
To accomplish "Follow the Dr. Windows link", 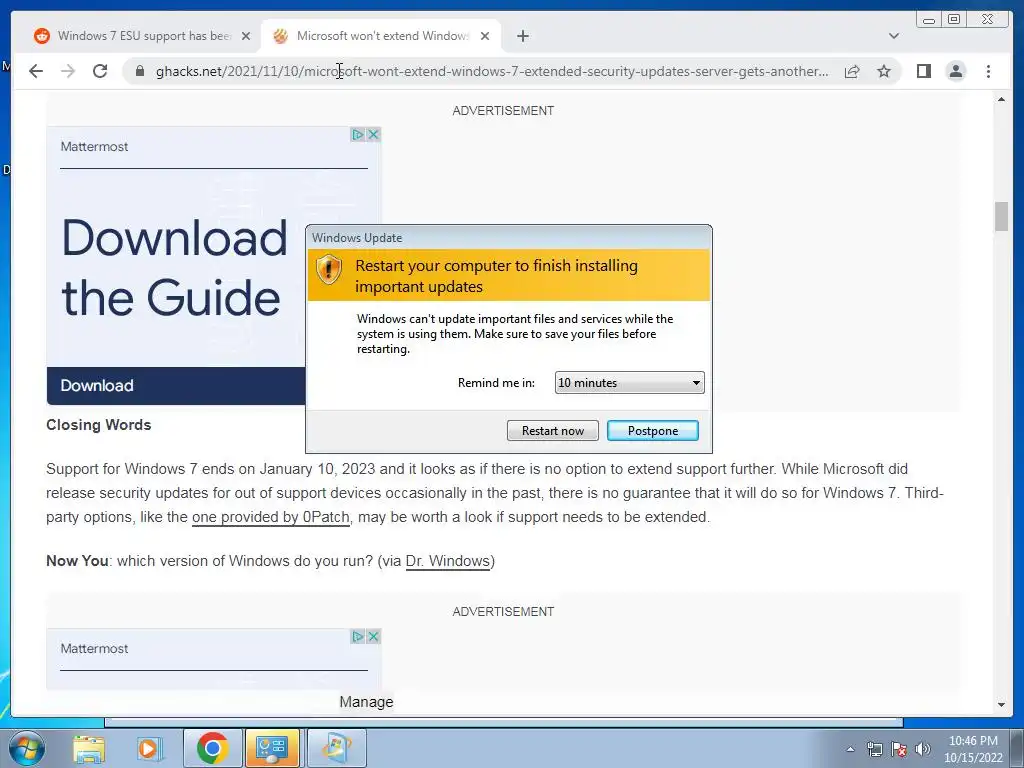I will pyautogui.click(x=447, y=561).
